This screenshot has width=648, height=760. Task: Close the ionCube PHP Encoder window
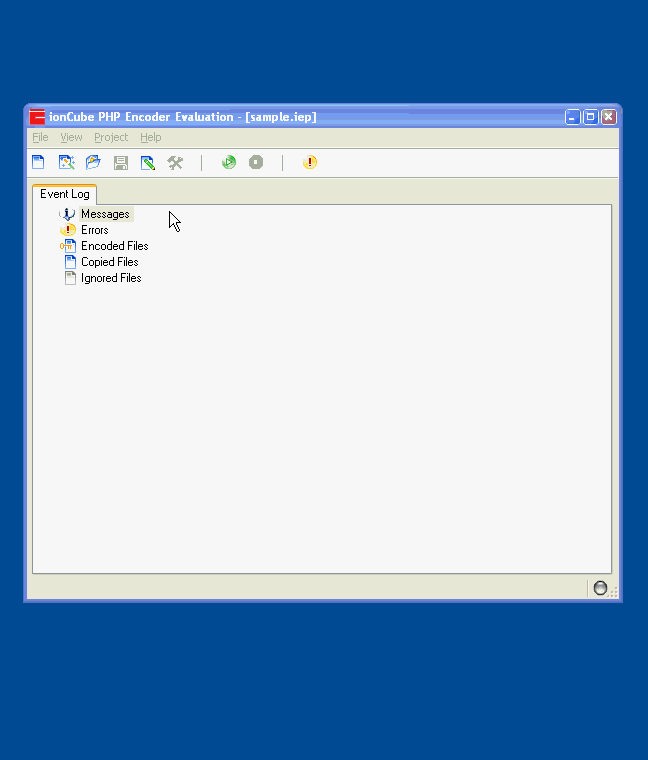click(609, 117)
